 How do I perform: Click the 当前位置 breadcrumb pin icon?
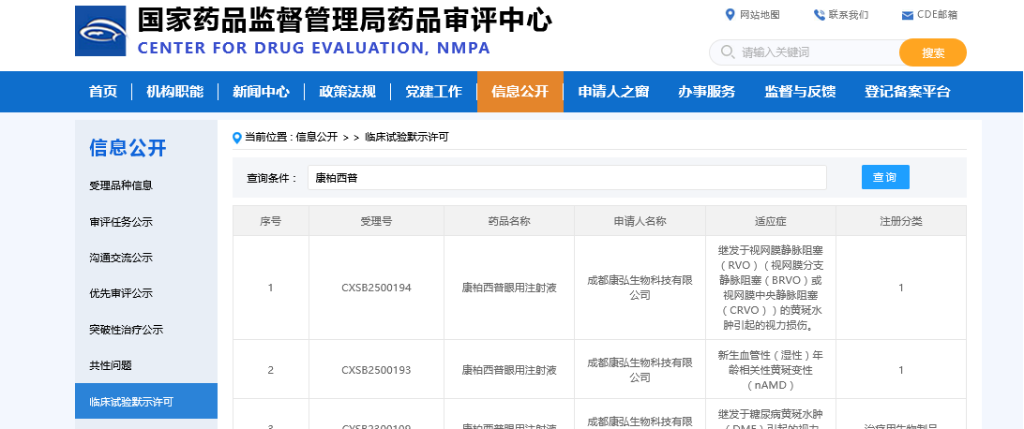click(237, 137)
